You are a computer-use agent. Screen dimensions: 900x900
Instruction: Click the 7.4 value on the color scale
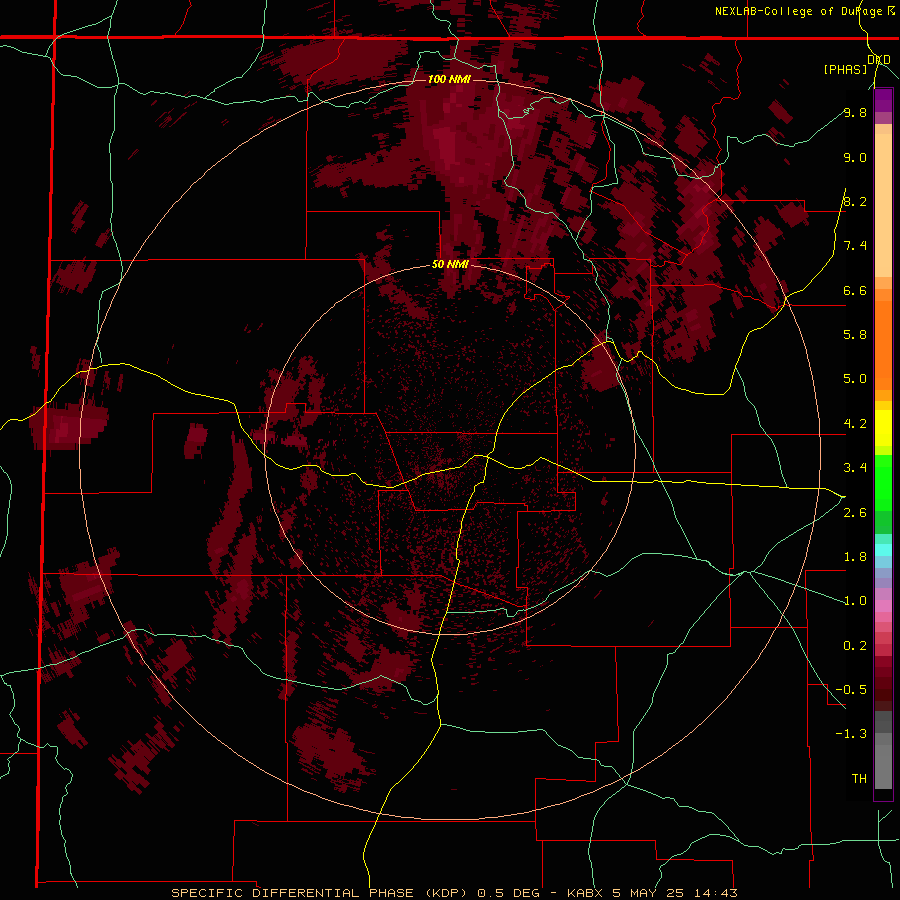coord(855,246)
